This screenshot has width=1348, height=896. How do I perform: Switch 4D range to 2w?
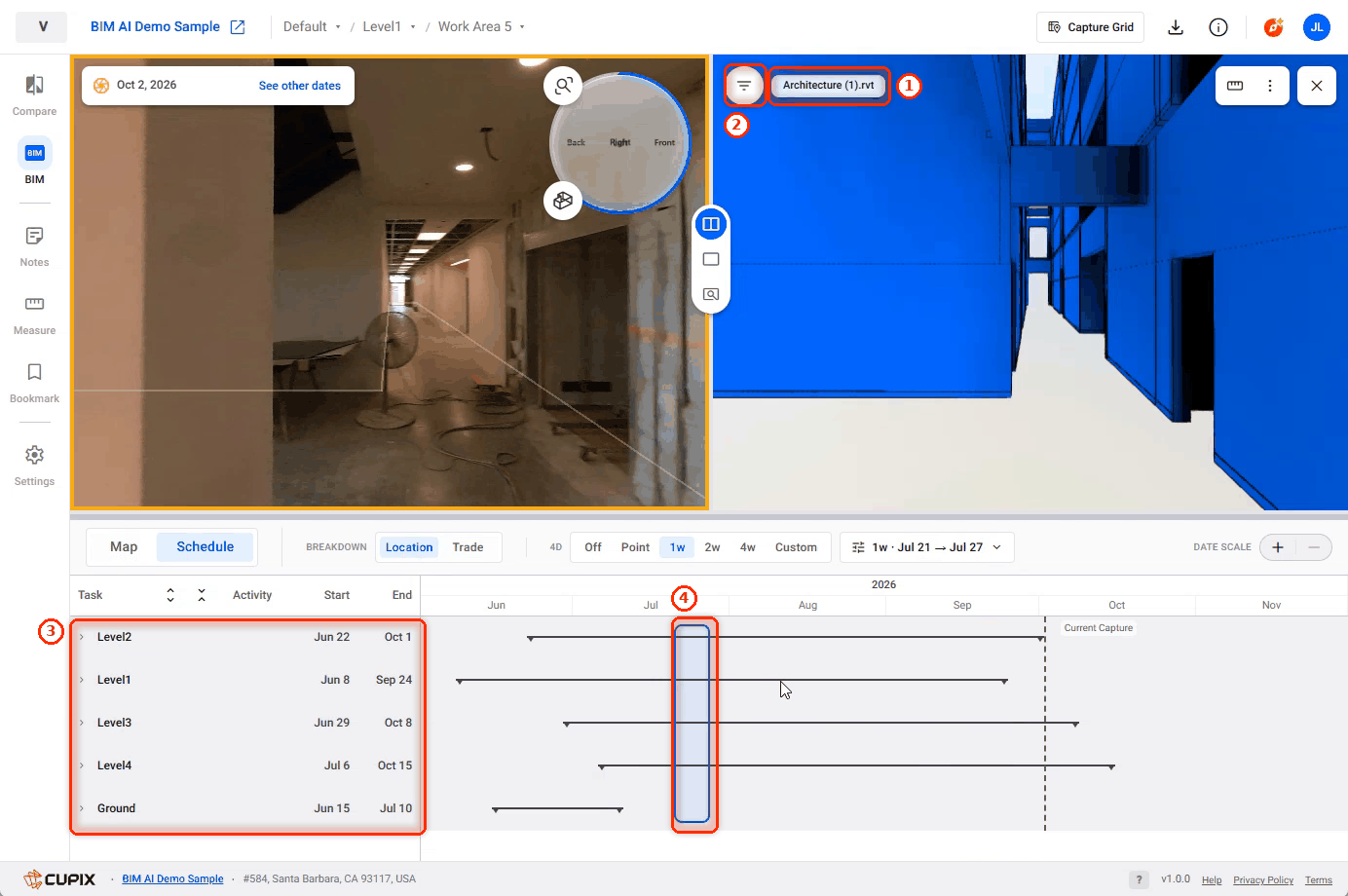pyautogui.click(x=712, y=547)
